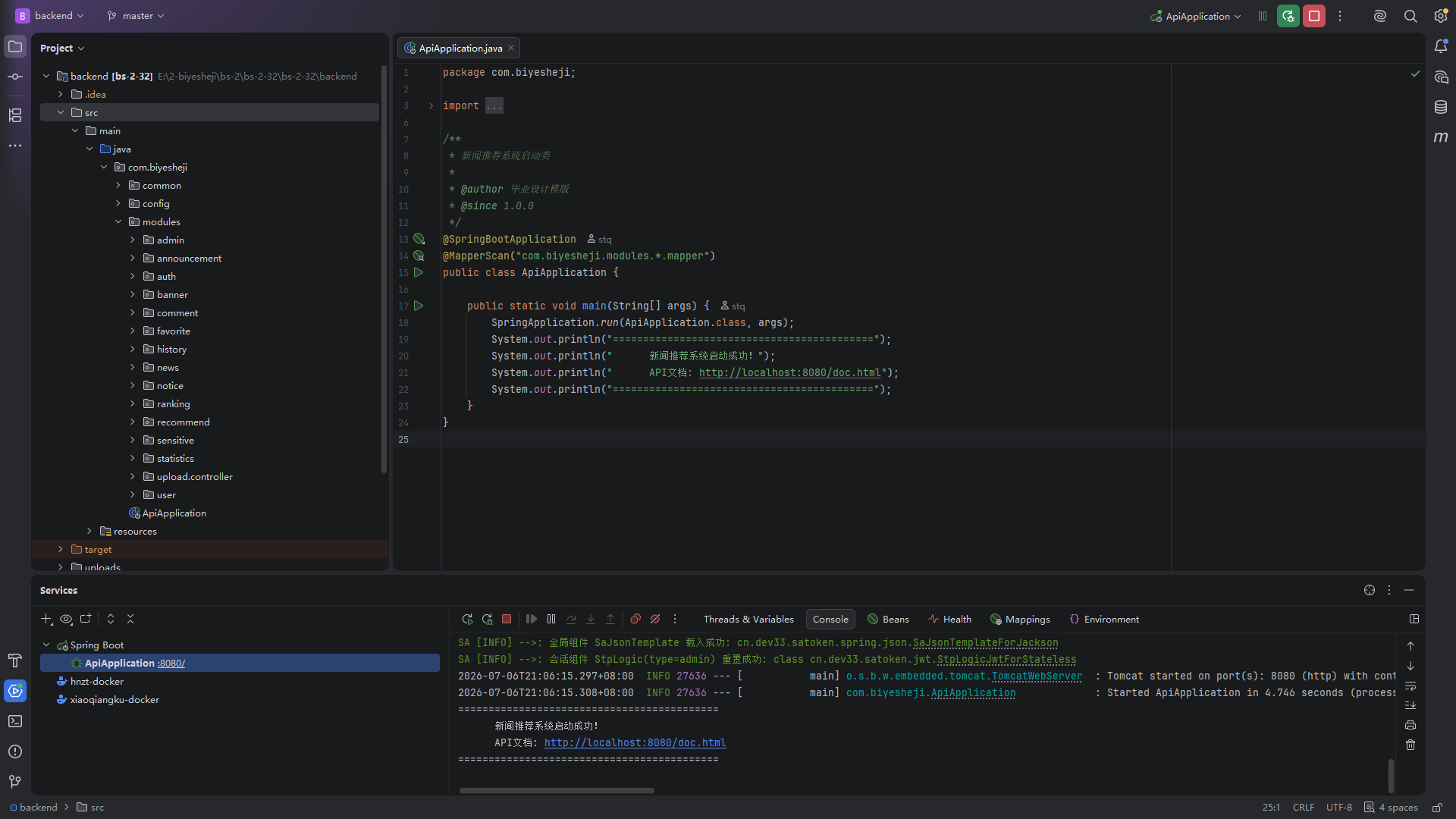Toggle the services view eye options
This screenshot has height=819, width=1456.
(x=67, y=619)
